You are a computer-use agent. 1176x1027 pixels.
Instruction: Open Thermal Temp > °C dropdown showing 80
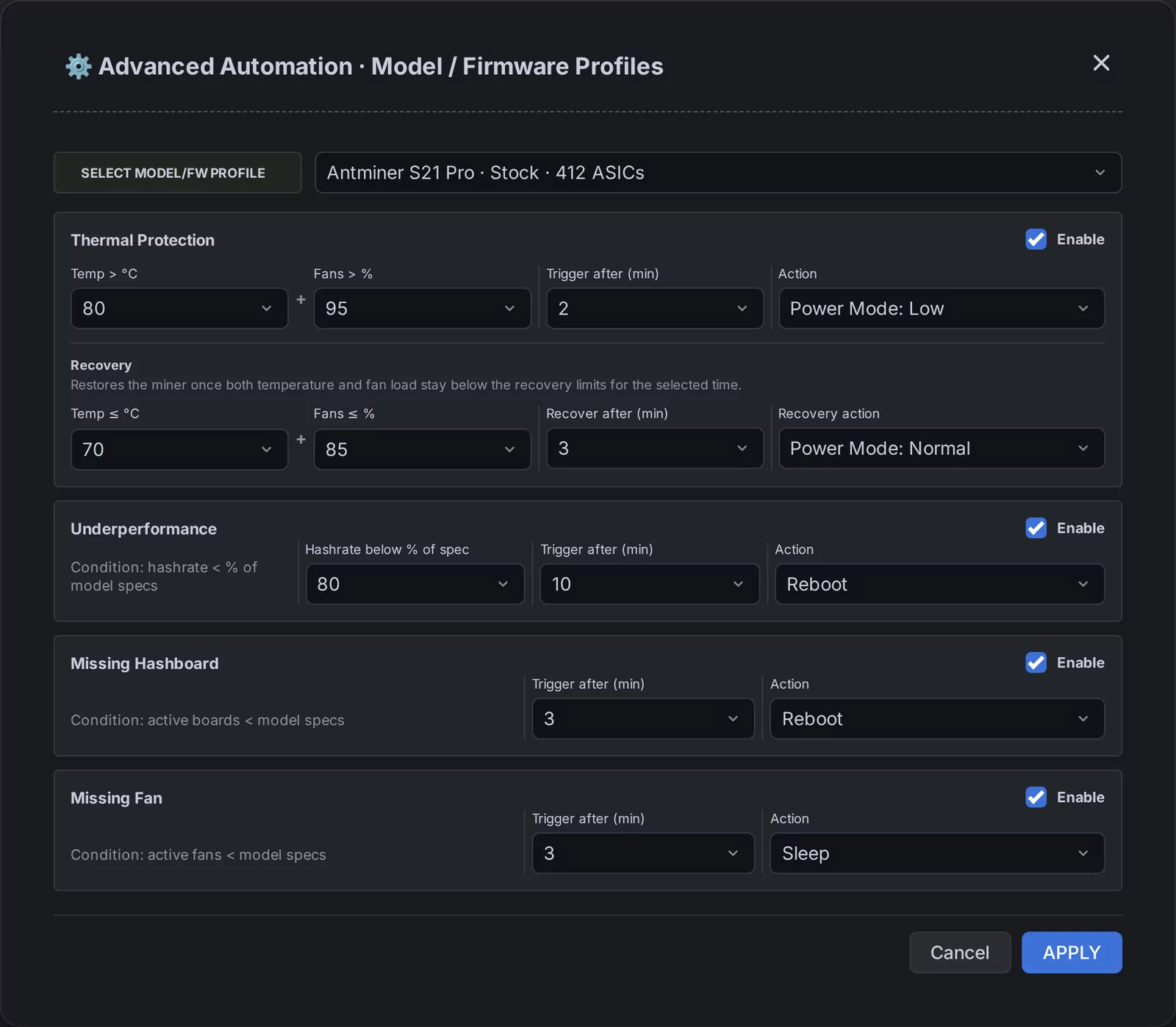coord(179,309)
